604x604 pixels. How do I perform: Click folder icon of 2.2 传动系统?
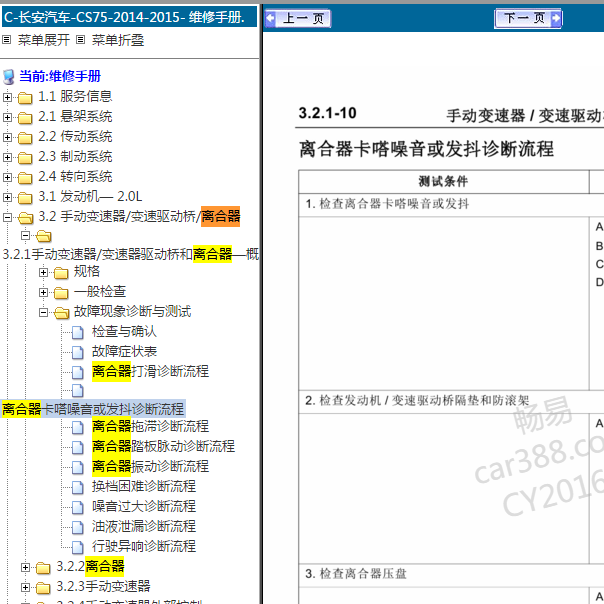coord(25,138)
